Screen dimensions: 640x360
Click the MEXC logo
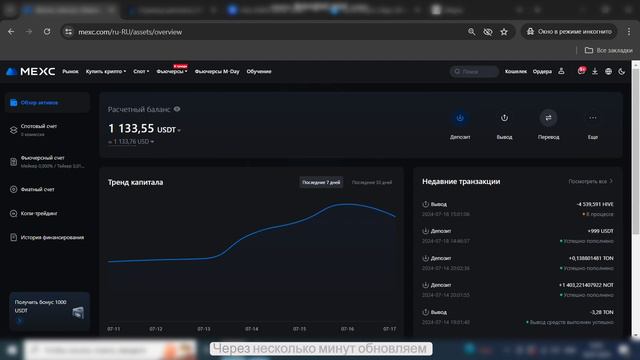[31, 71]
